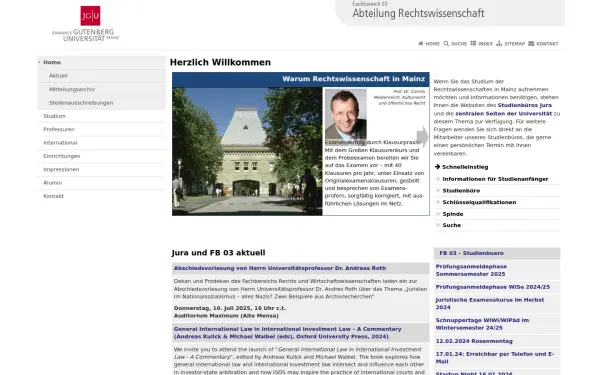This screenshot has height=375, width=600.
Task: Open Mitteilungsarchiv in the sidebar
Action: click(x=72, y=89)
